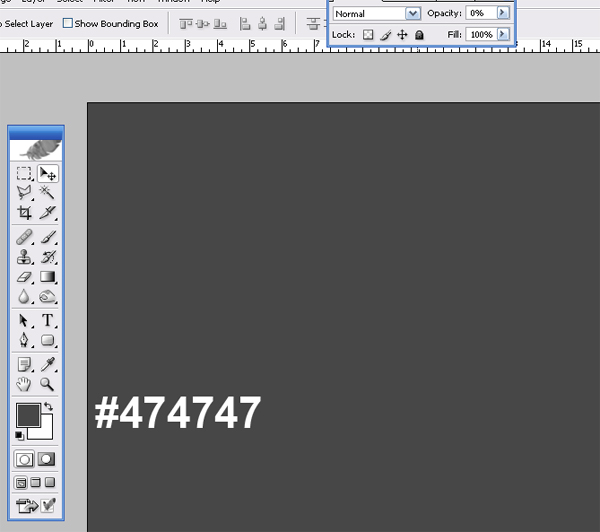
Task: Select the Move tool
Action: click(48, 173)
